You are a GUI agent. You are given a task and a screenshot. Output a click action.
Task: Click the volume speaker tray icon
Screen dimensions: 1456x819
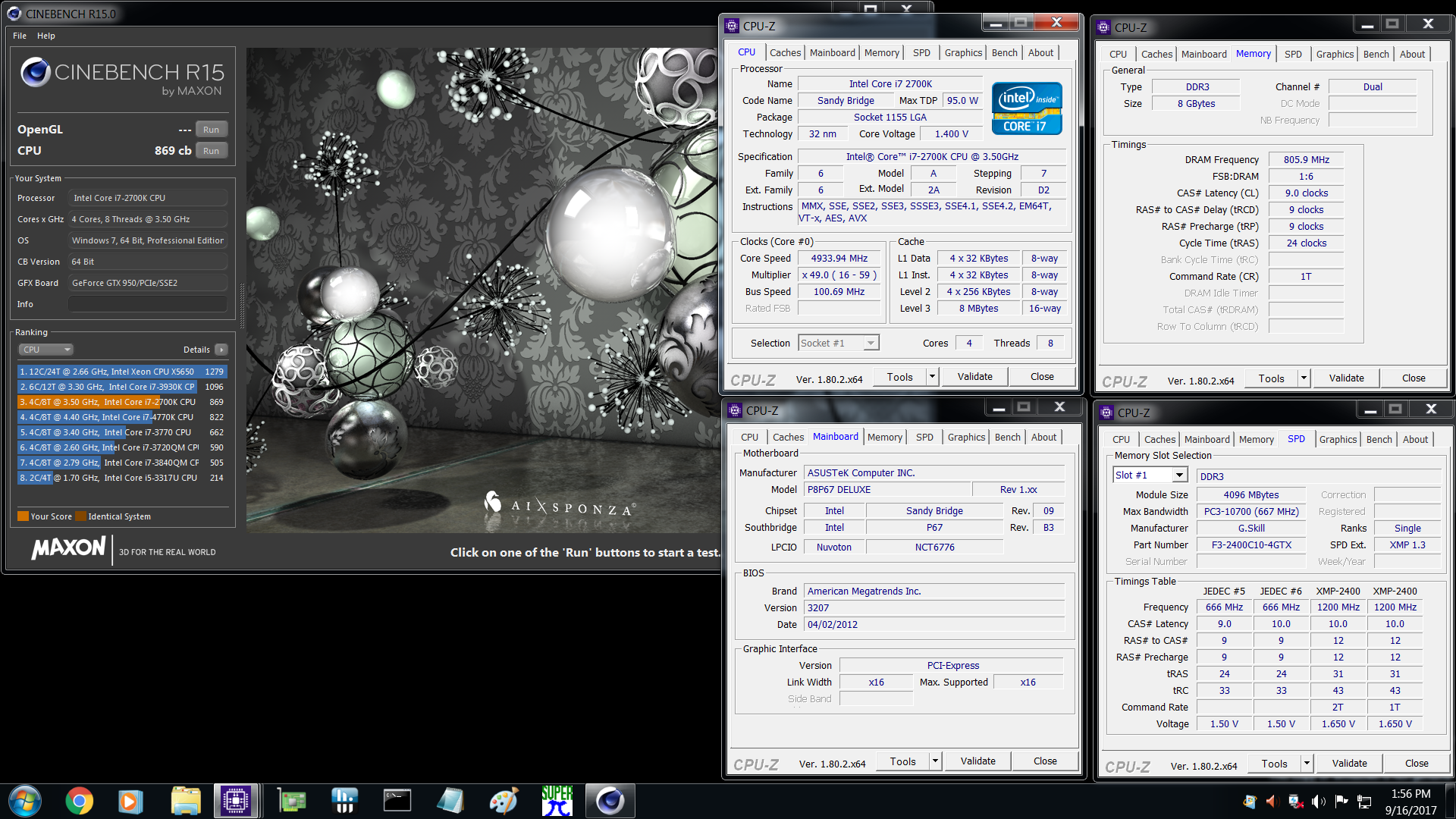click(x=1318, y=802)
